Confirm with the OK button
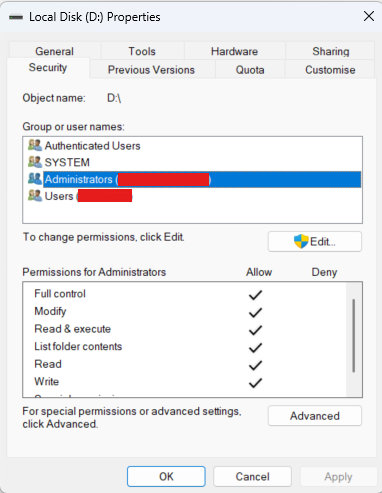Screen dimensions: 382x493 (x=166, y=477)
